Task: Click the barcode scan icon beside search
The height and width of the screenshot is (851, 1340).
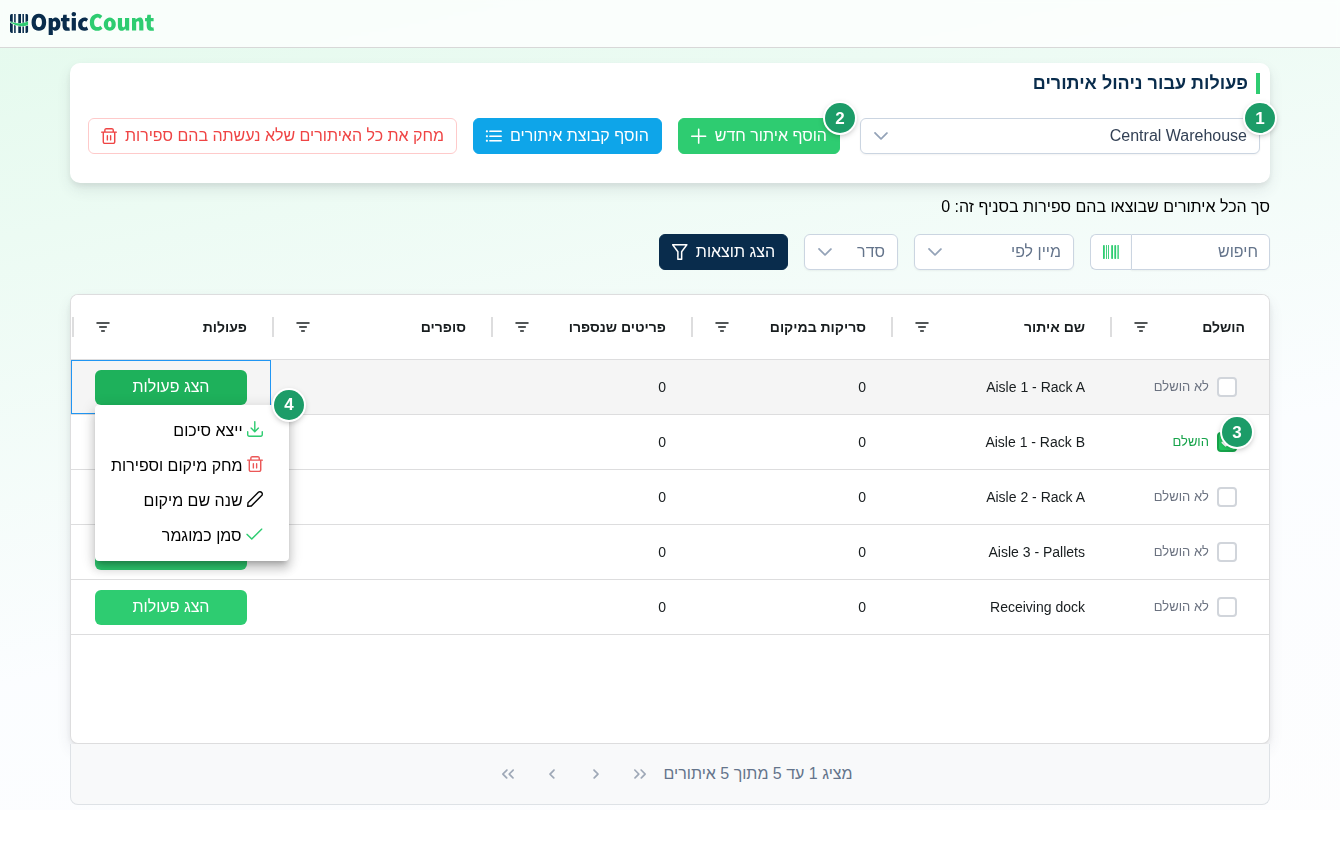Action: 1111,252
